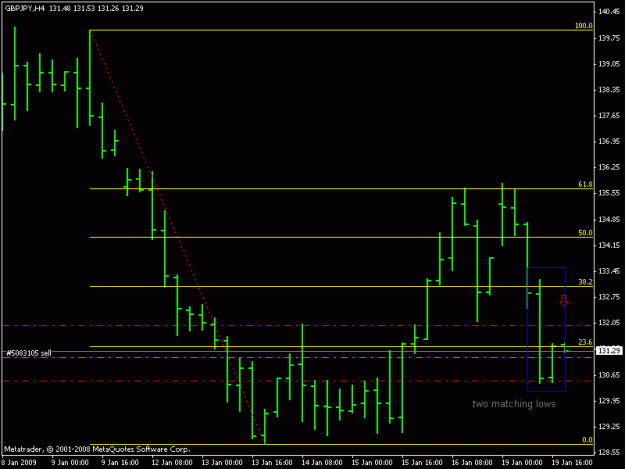Image resolution: width=625 pixels, height=469 pixels.
Task: Click price scale value 136.25
Action: [609, 167]
